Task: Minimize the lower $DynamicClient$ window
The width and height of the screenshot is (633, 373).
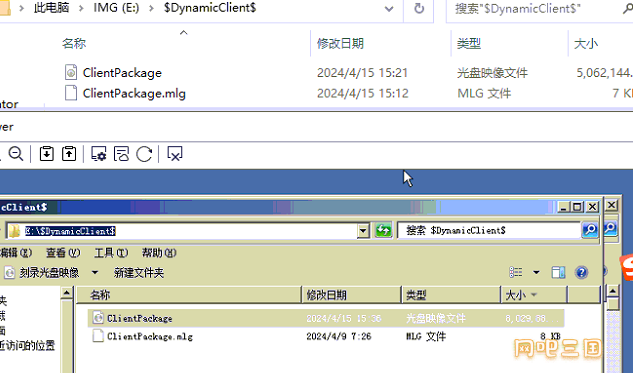Action: pos(564,207)
